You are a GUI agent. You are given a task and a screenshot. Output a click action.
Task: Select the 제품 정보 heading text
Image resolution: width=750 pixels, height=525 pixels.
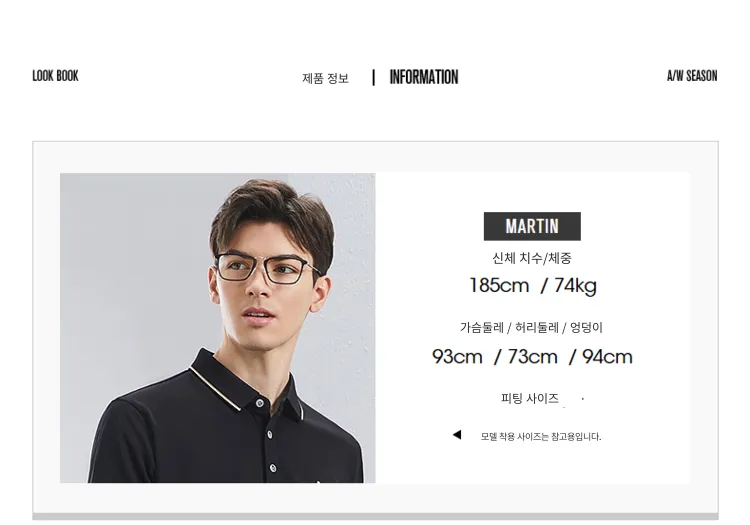pyautogui.click(x=325, y=78)
